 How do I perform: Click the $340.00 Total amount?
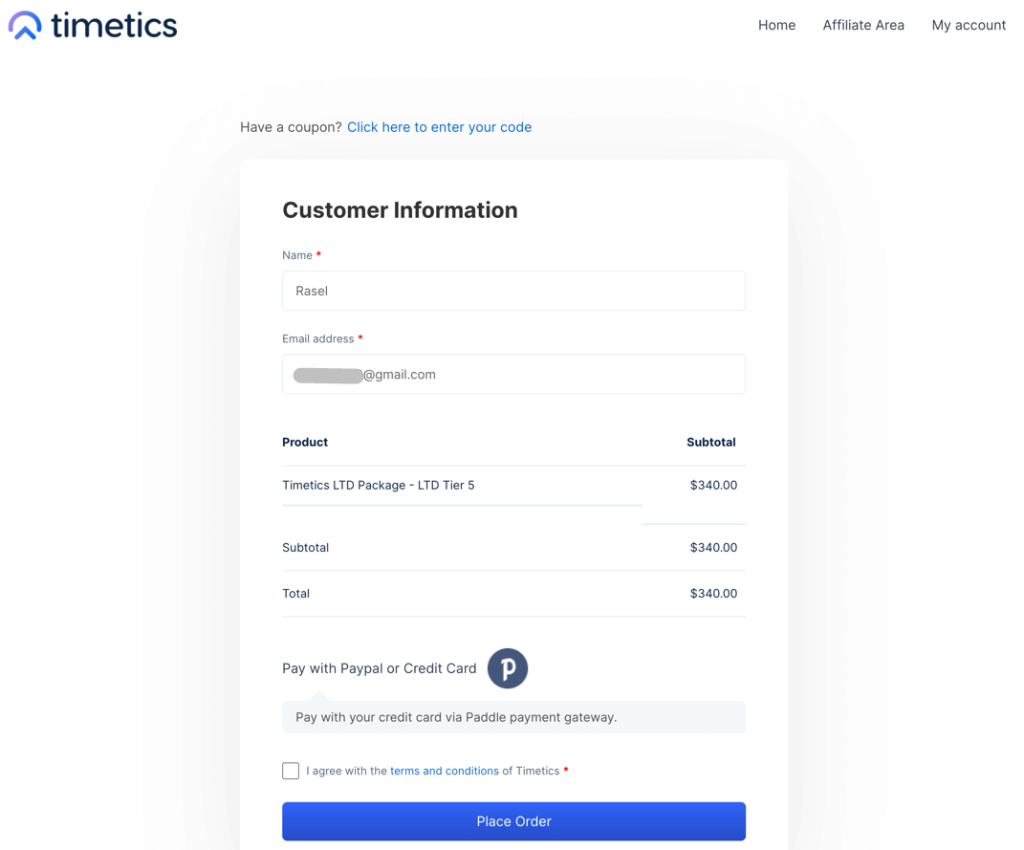point(713,593)
